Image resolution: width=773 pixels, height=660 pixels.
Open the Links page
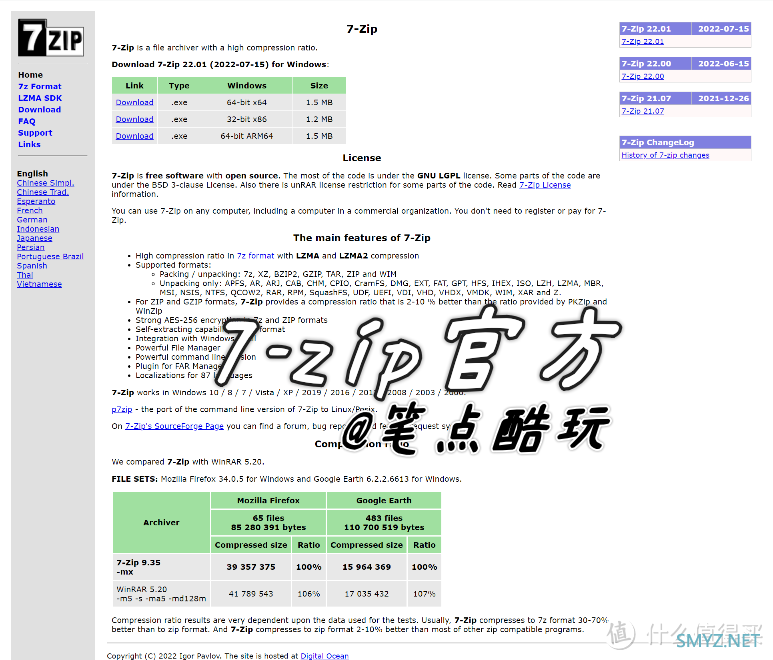[x=30, y=144]
